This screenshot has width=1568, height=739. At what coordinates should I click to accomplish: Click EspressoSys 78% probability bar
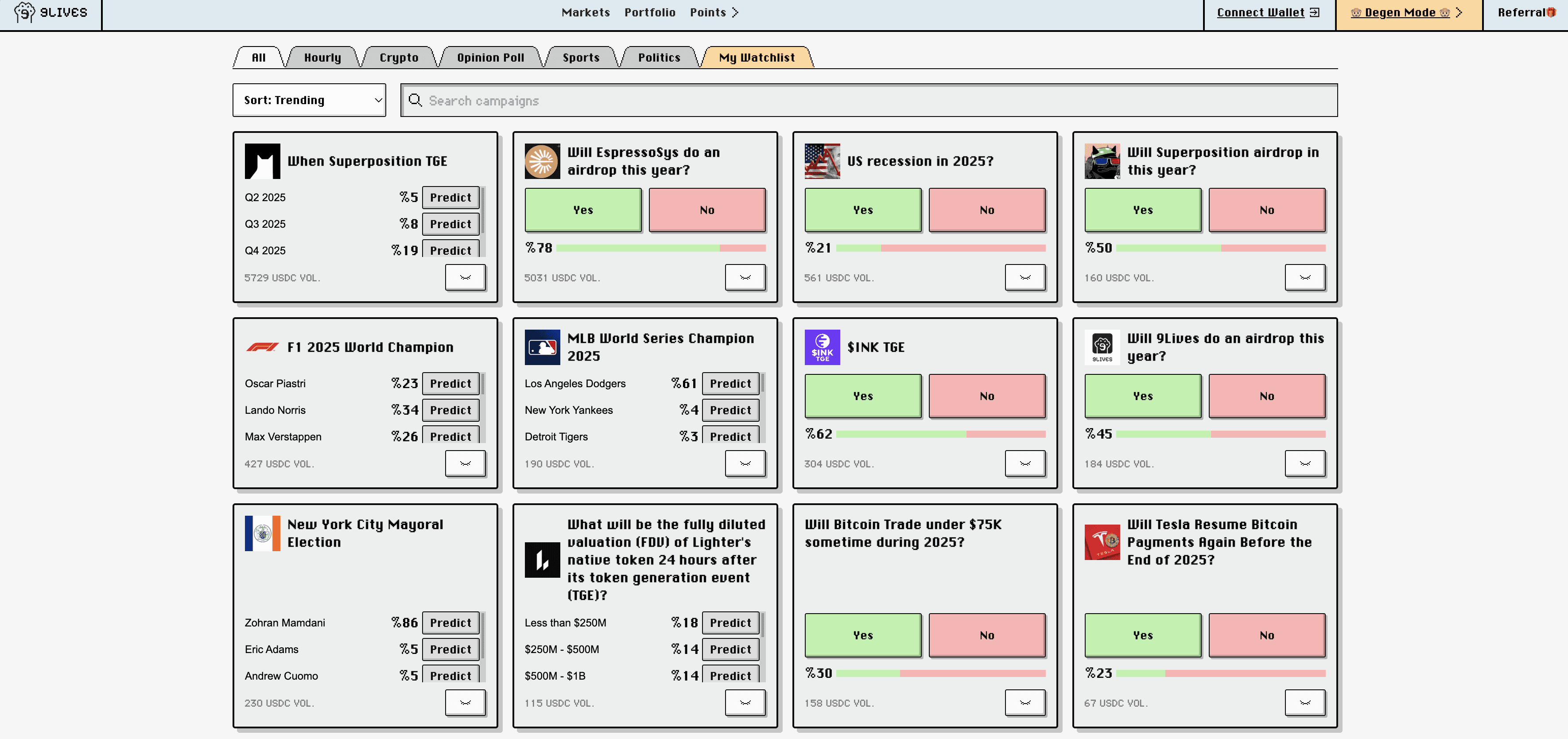coord(661,248)
